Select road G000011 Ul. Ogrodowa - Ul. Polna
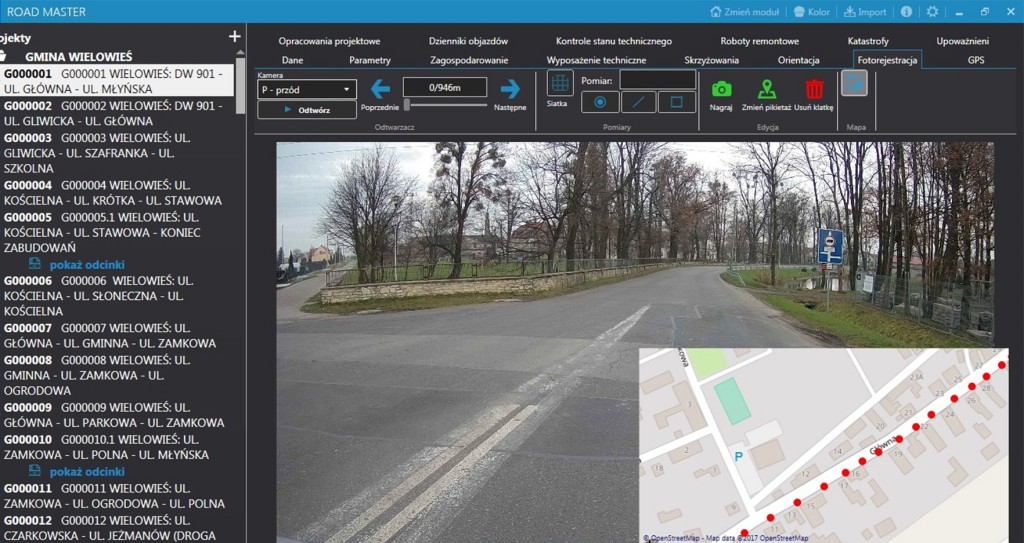Screen dimensions: 1024x543 pos(116,495)
